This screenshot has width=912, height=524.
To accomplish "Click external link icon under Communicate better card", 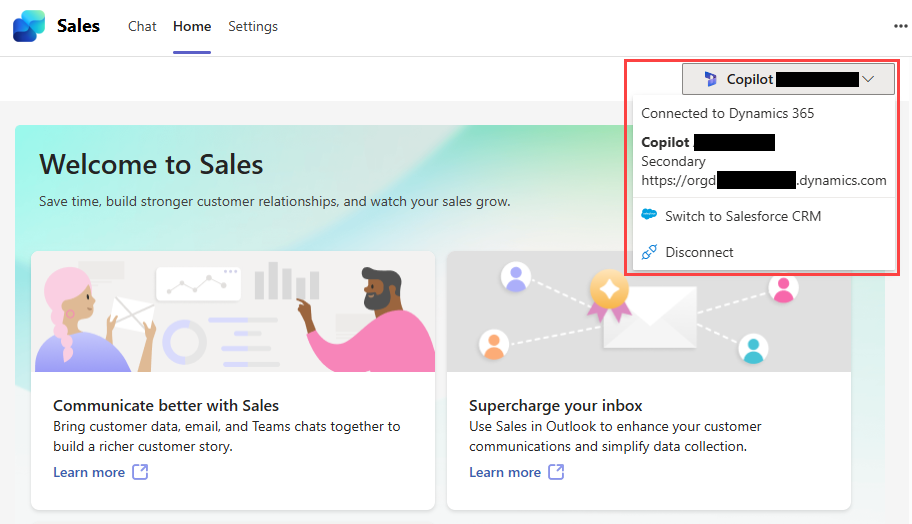I will click(140, 472).
